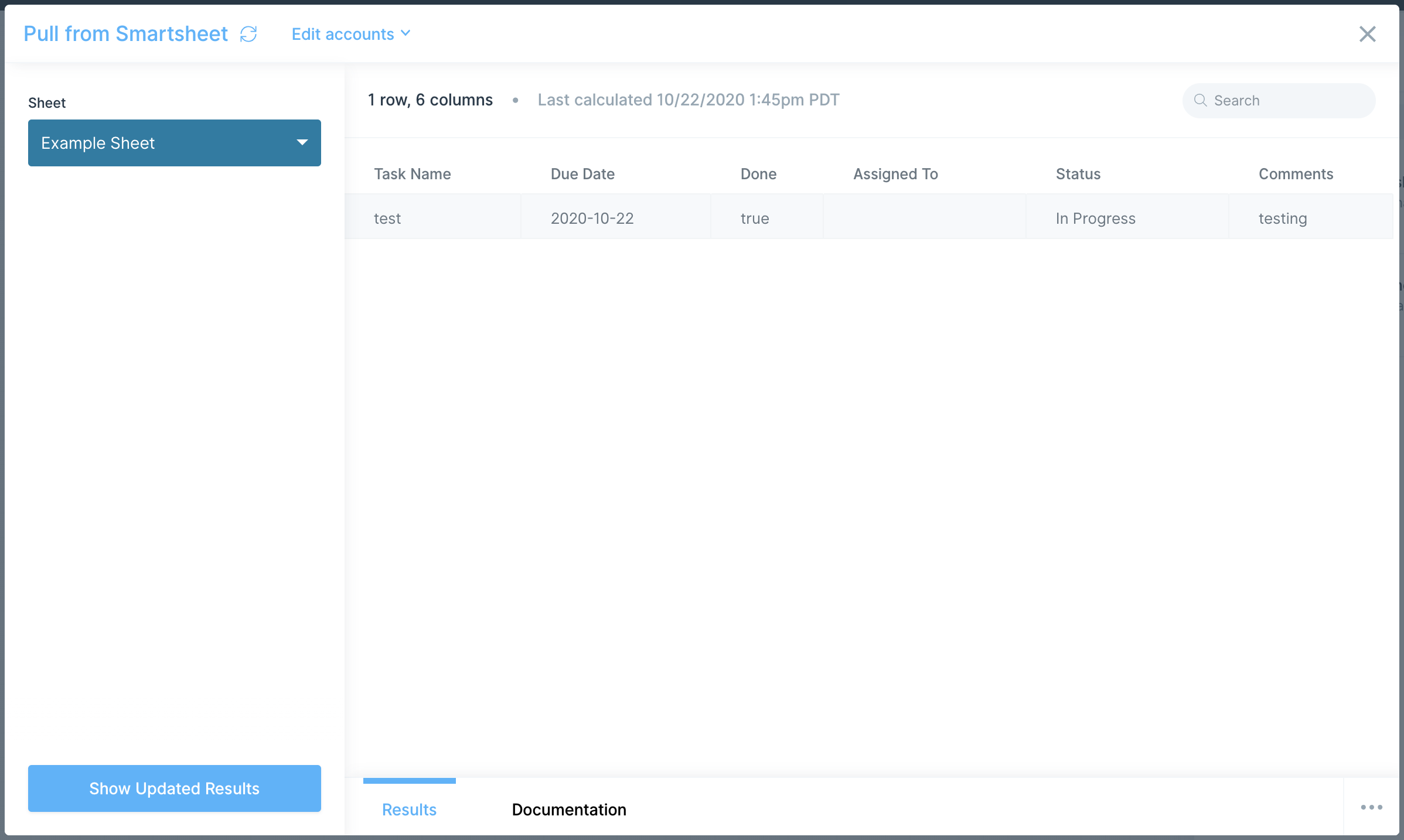Viewport: 1404px width, 840px height.
Task: Click the Sheet field label
Action: click(47, 103)
